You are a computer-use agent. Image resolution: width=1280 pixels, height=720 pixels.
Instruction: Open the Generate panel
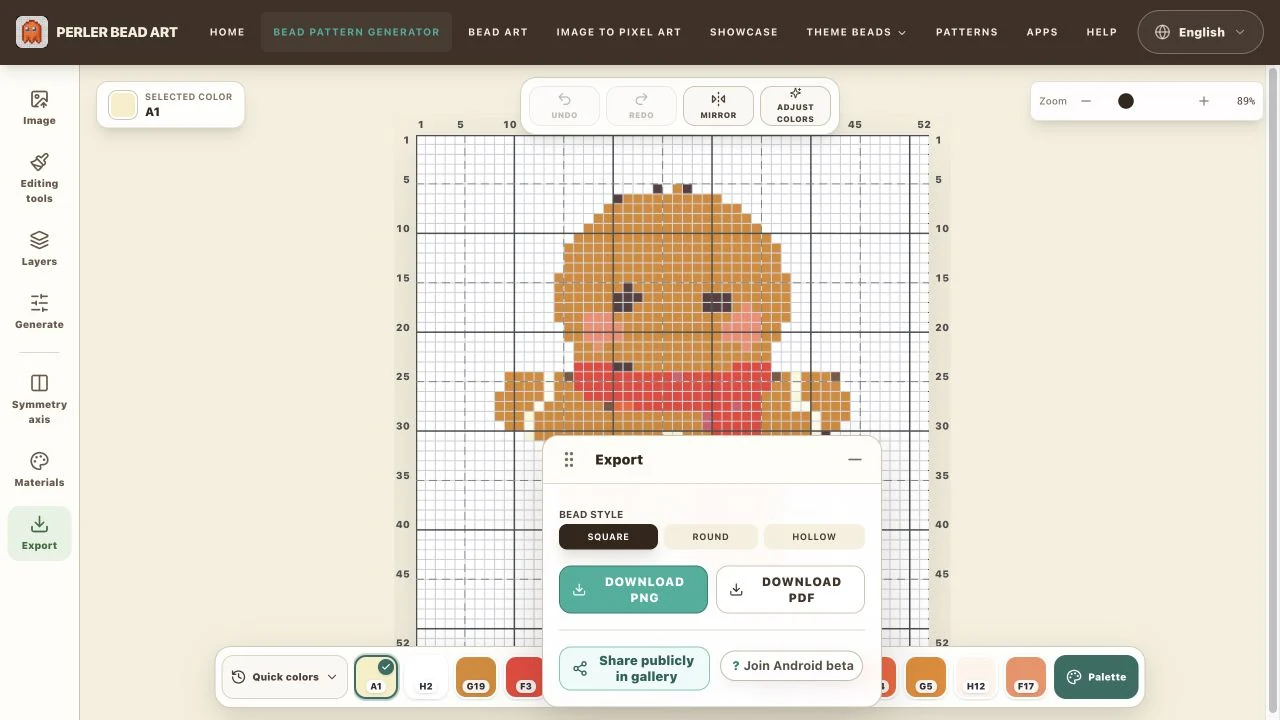39,312
